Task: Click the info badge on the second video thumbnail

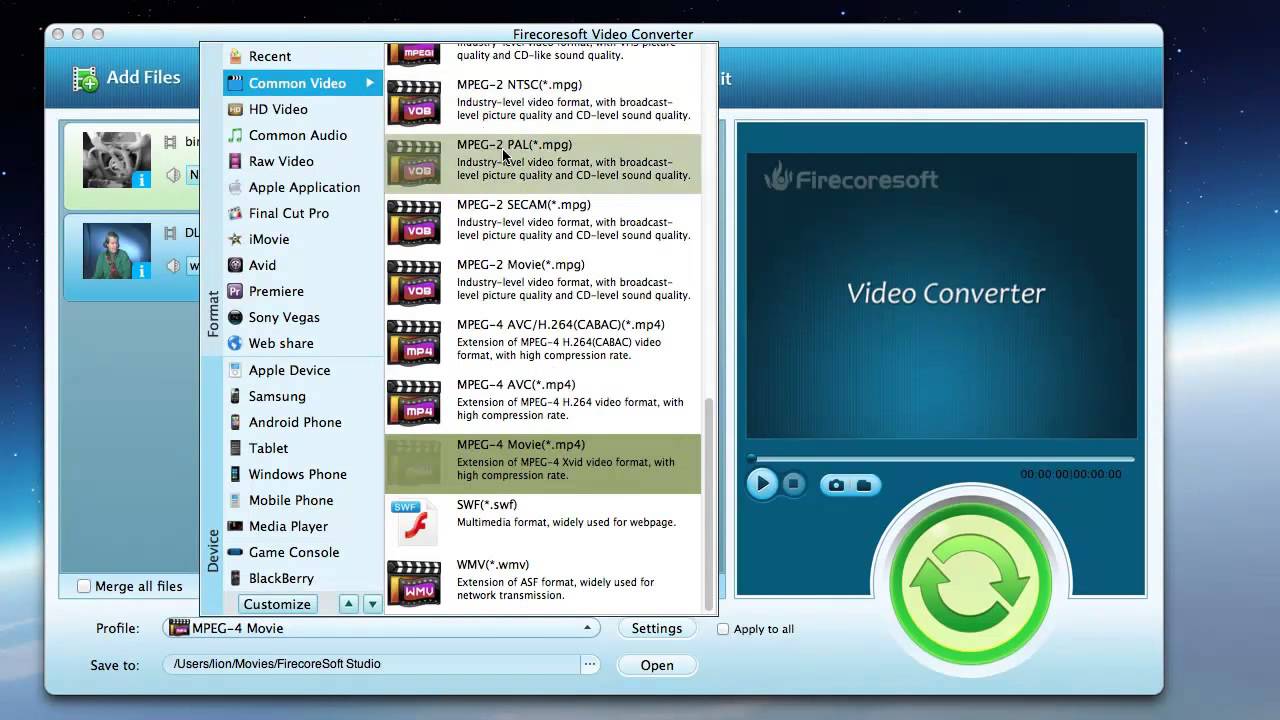Action: click(141, 271)
